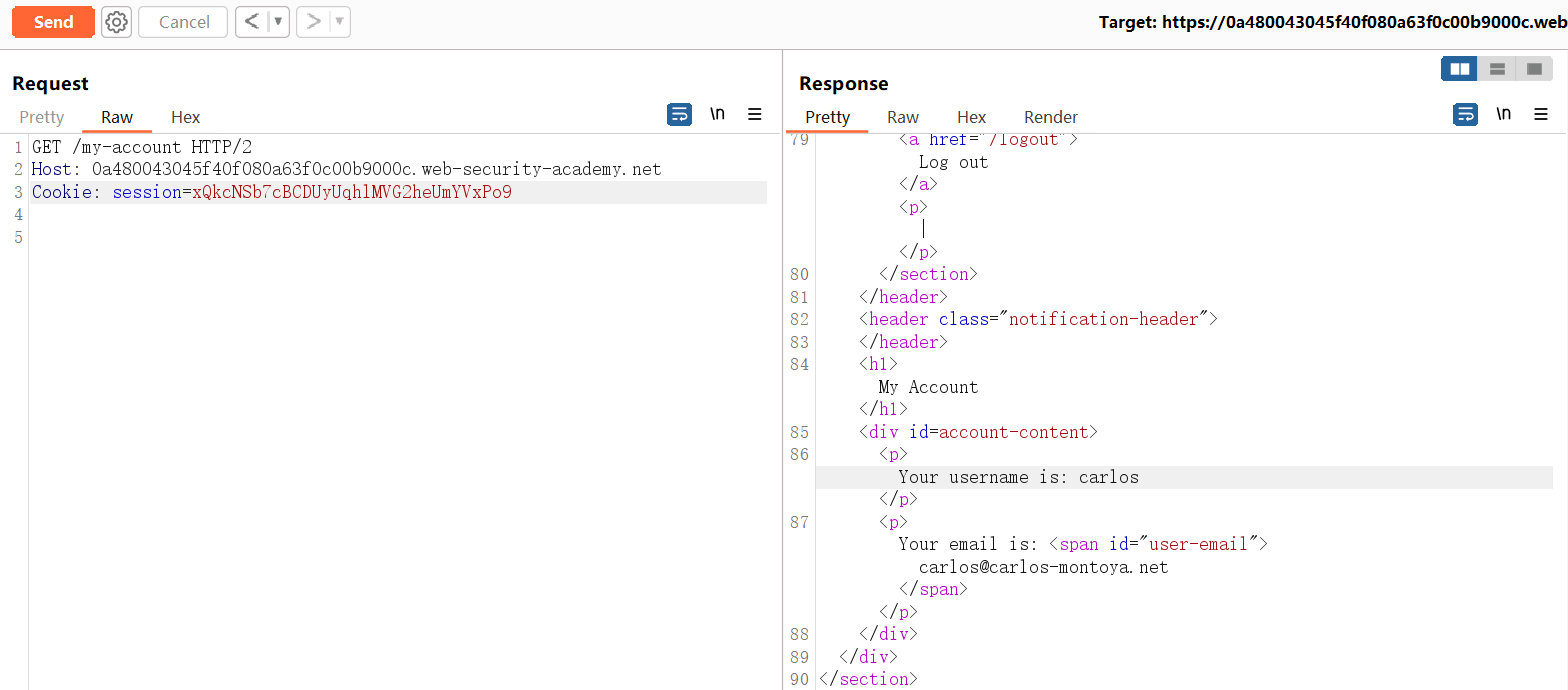
Task: Select the Request Hex tab
Action: (185, 117)
